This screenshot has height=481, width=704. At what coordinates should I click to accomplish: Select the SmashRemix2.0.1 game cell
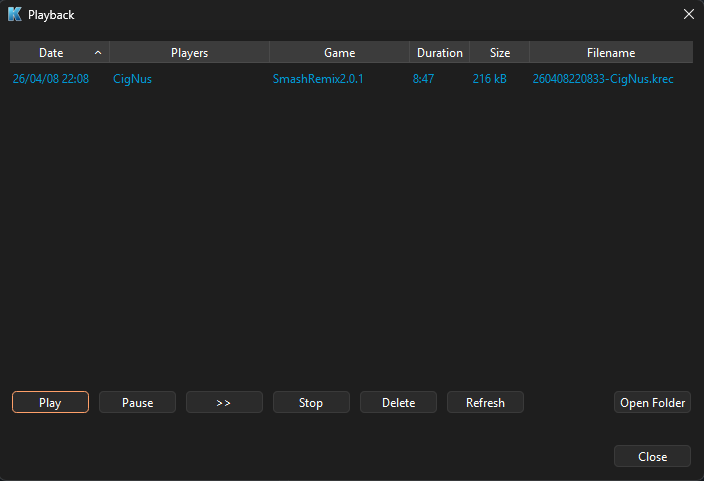pyautogui.click(x=318, y=79)
